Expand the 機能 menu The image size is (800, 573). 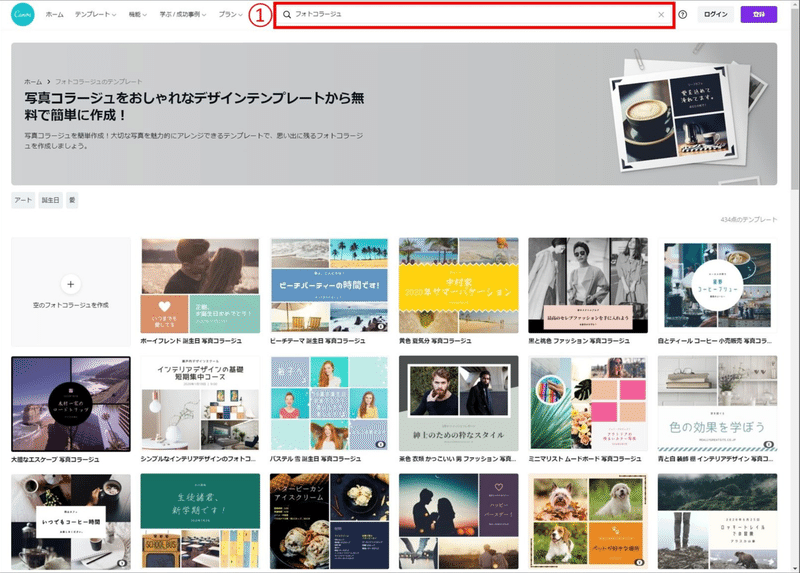(138, 15)
